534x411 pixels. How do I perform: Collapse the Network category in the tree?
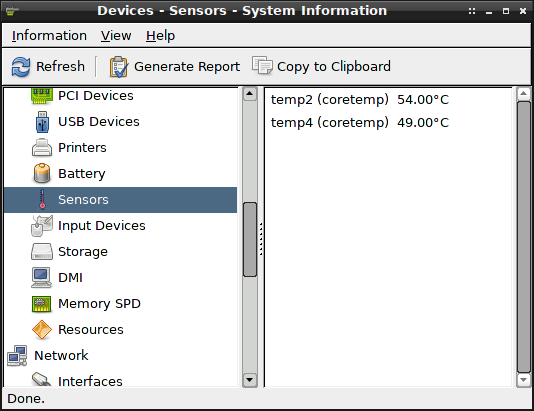coord(61,355)
